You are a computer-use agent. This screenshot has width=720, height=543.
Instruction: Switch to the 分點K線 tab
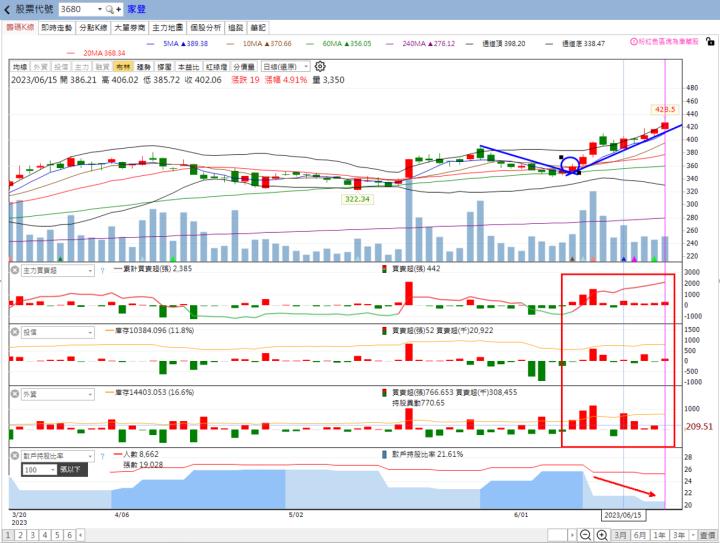[93, 28]
